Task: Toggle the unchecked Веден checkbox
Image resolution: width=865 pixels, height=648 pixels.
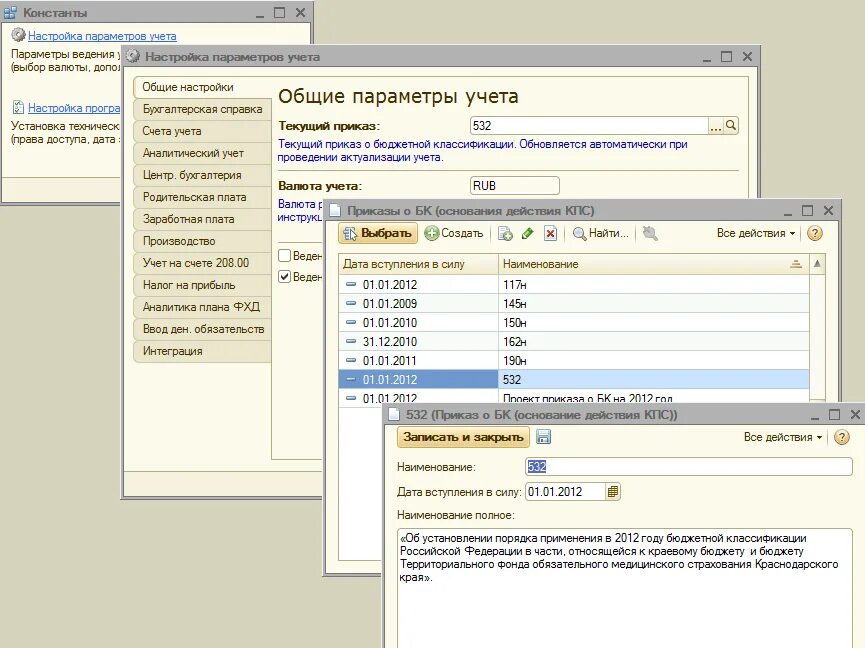Action: [284, 255]
